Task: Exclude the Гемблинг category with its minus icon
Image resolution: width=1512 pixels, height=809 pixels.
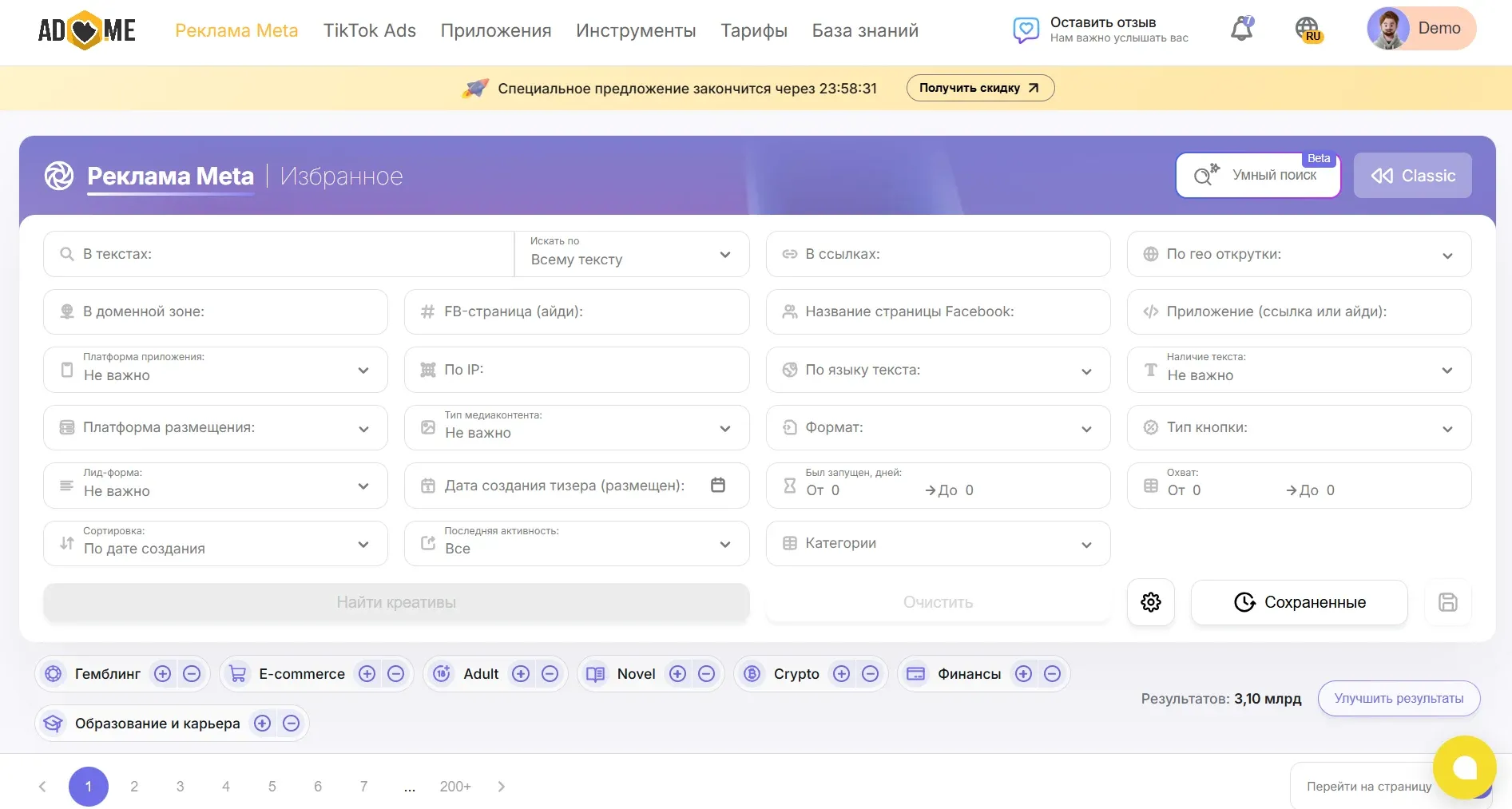Action: pyautogui.click(x=192, y=674)
